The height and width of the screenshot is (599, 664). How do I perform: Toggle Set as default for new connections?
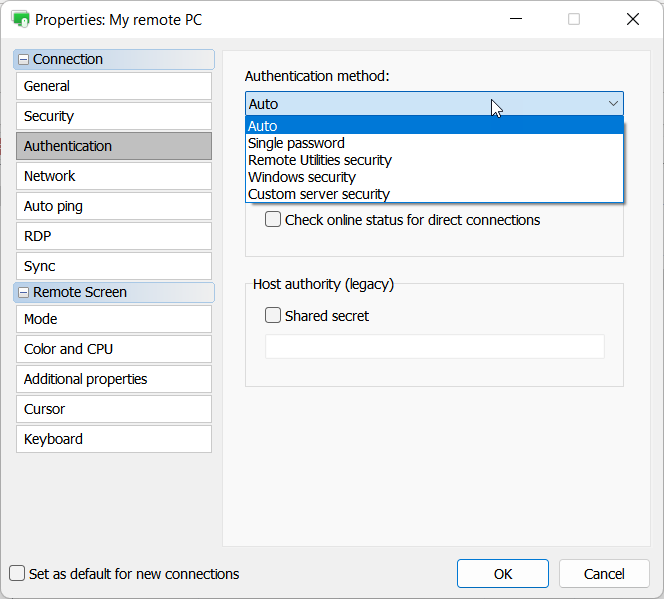pos(18,574)
